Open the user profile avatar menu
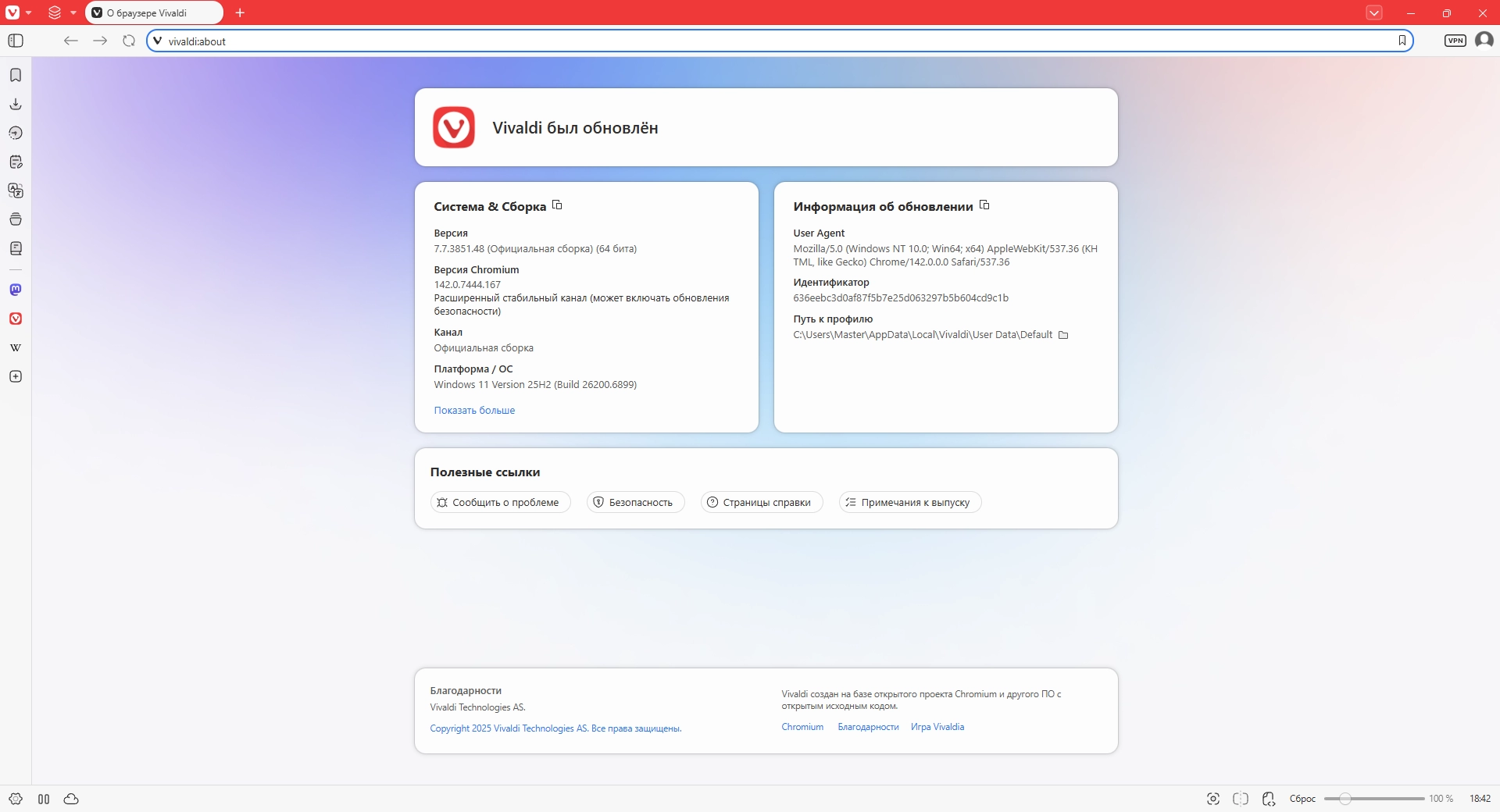 point(1484,40)
